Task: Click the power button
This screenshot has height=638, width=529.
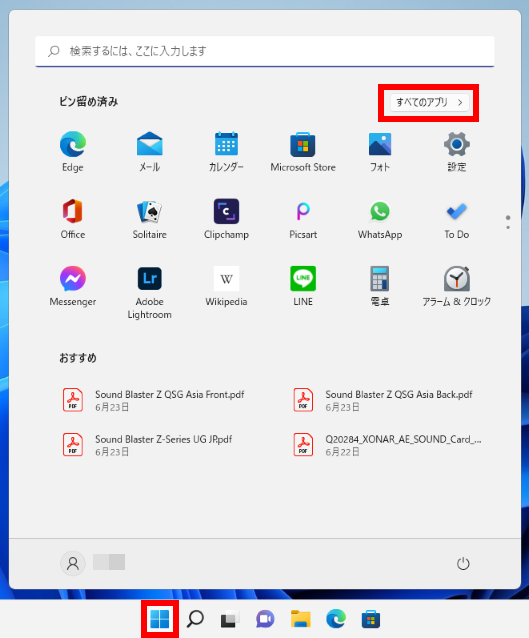Action: [463, 564]
